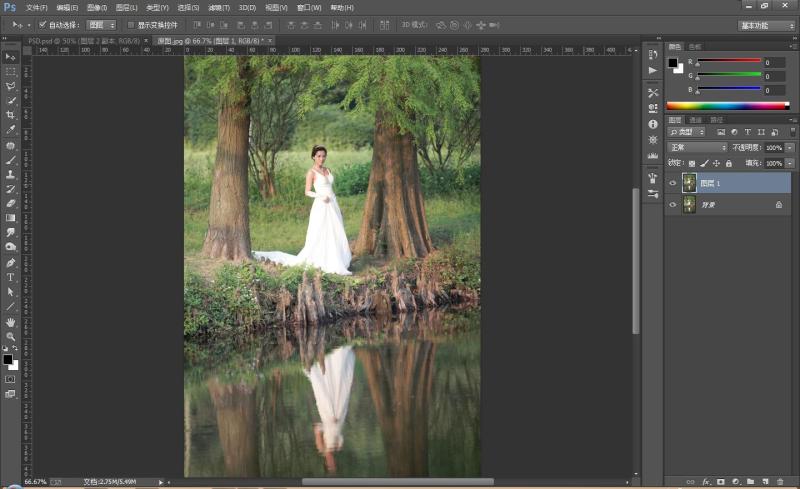The height and width of the screenshot is (489, 800).
Task: Open the Histogram panel icon
Action: coord(653,155)
